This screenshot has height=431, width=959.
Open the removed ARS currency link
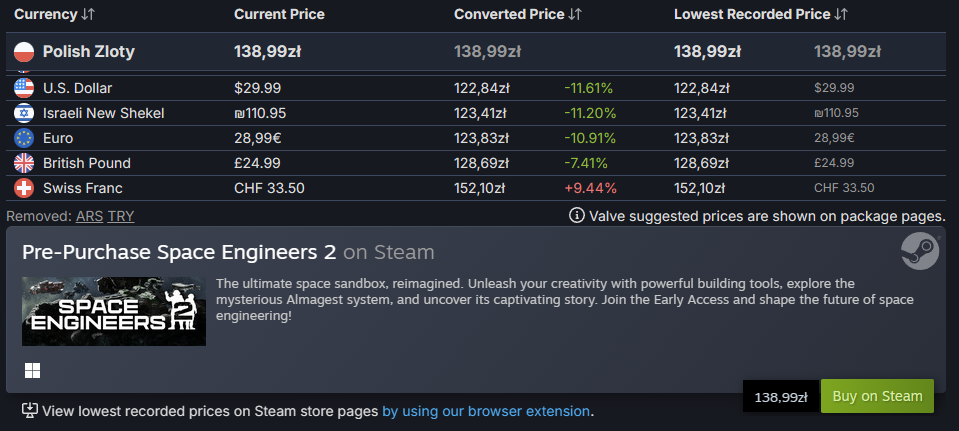[x=89, y=216]
